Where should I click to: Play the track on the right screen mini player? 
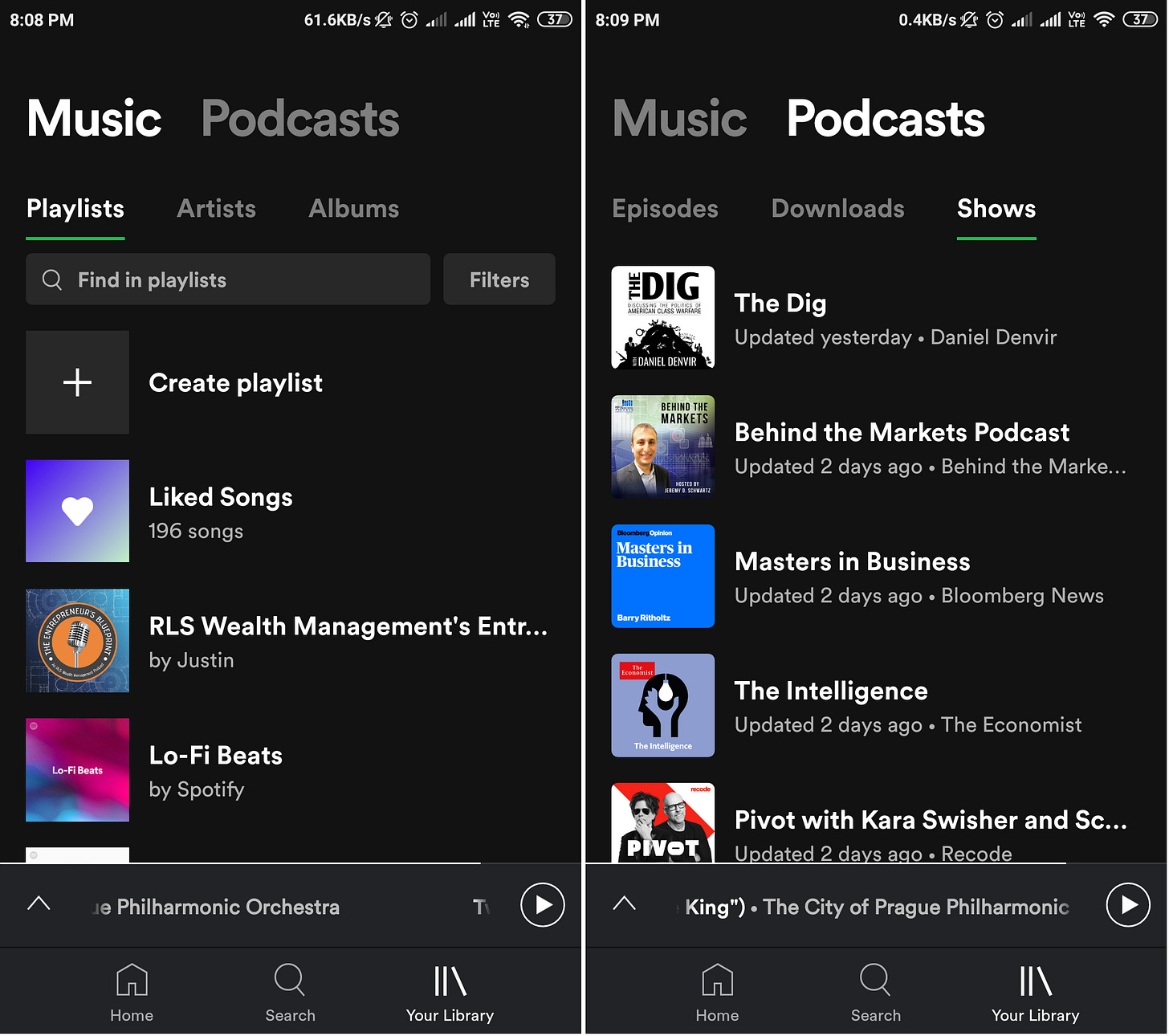(x=1128, y=904)
